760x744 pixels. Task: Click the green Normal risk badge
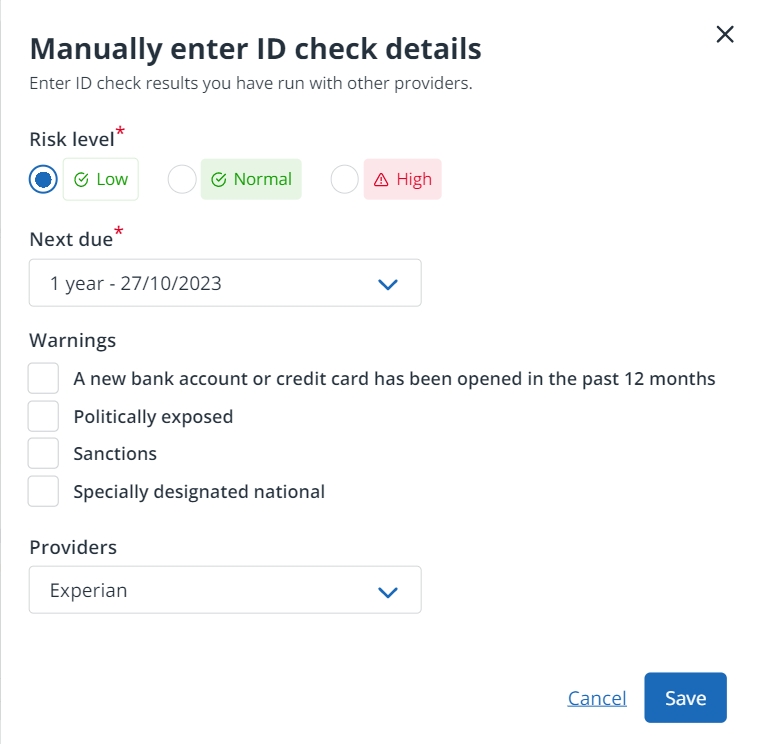point(251,180)
